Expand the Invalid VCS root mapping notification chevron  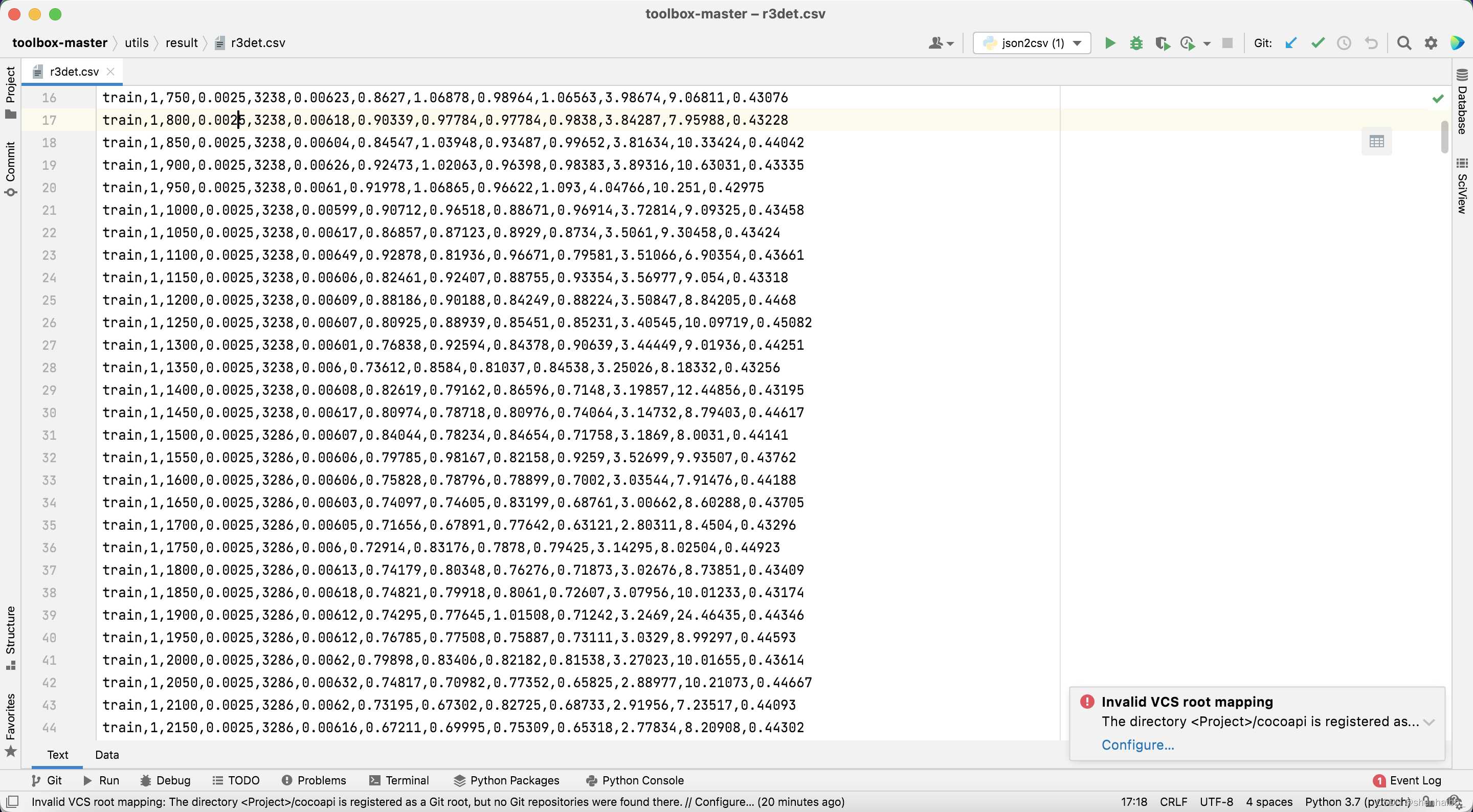(x=1431, y=721)
